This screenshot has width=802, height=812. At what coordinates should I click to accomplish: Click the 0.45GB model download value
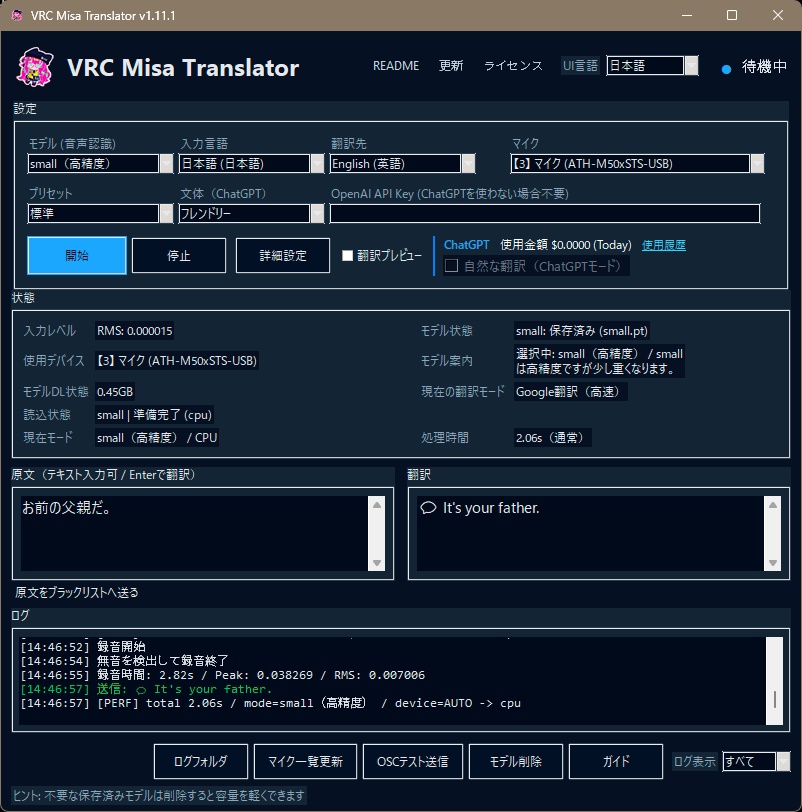tap(115, 392)
